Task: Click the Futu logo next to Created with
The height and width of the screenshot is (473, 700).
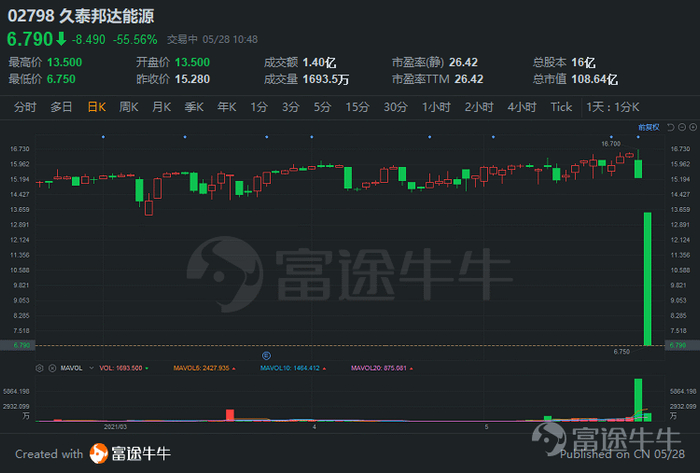Action: coord(99,454)
